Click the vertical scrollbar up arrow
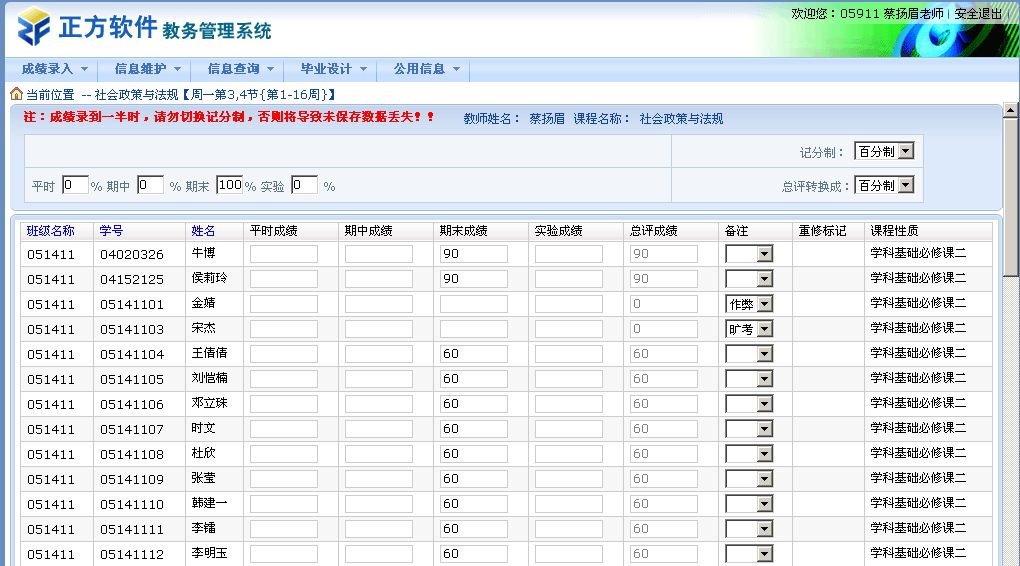The image size is (1020, 566). pyautogui.click(x=1010, y=109)
